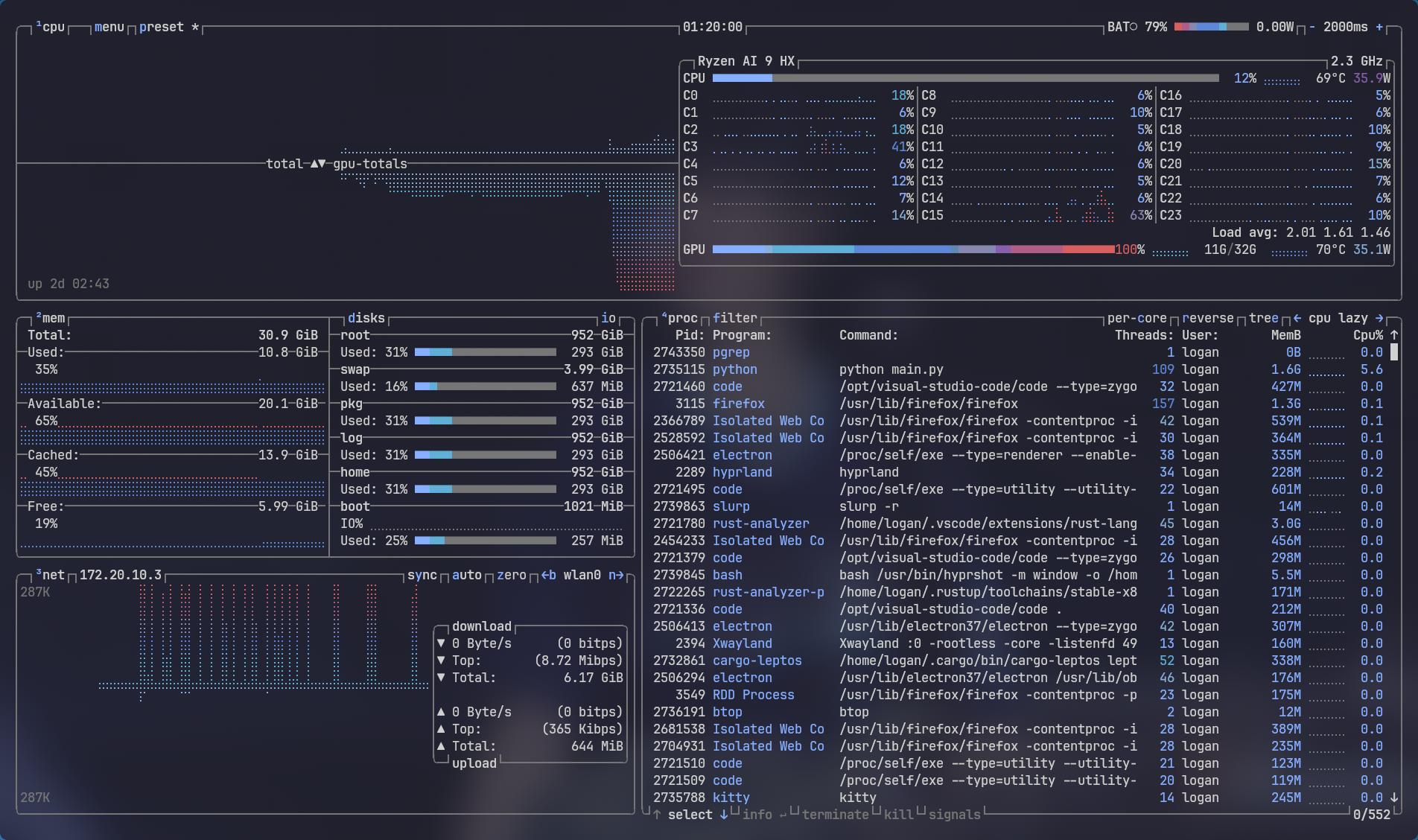This screenshot has height=840, width=1418.
Task: Click signals to send a signal to a process
Action: pyautogui.click(x=955, y=815)
